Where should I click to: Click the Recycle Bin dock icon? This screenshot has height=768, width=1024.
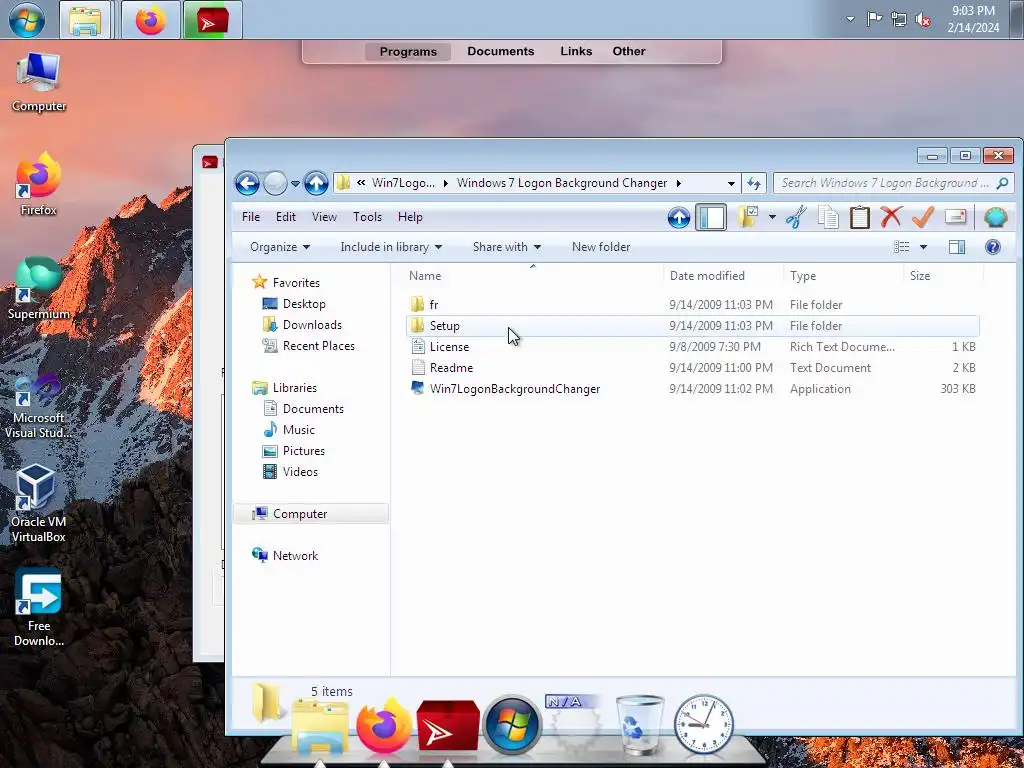(639, 725)
